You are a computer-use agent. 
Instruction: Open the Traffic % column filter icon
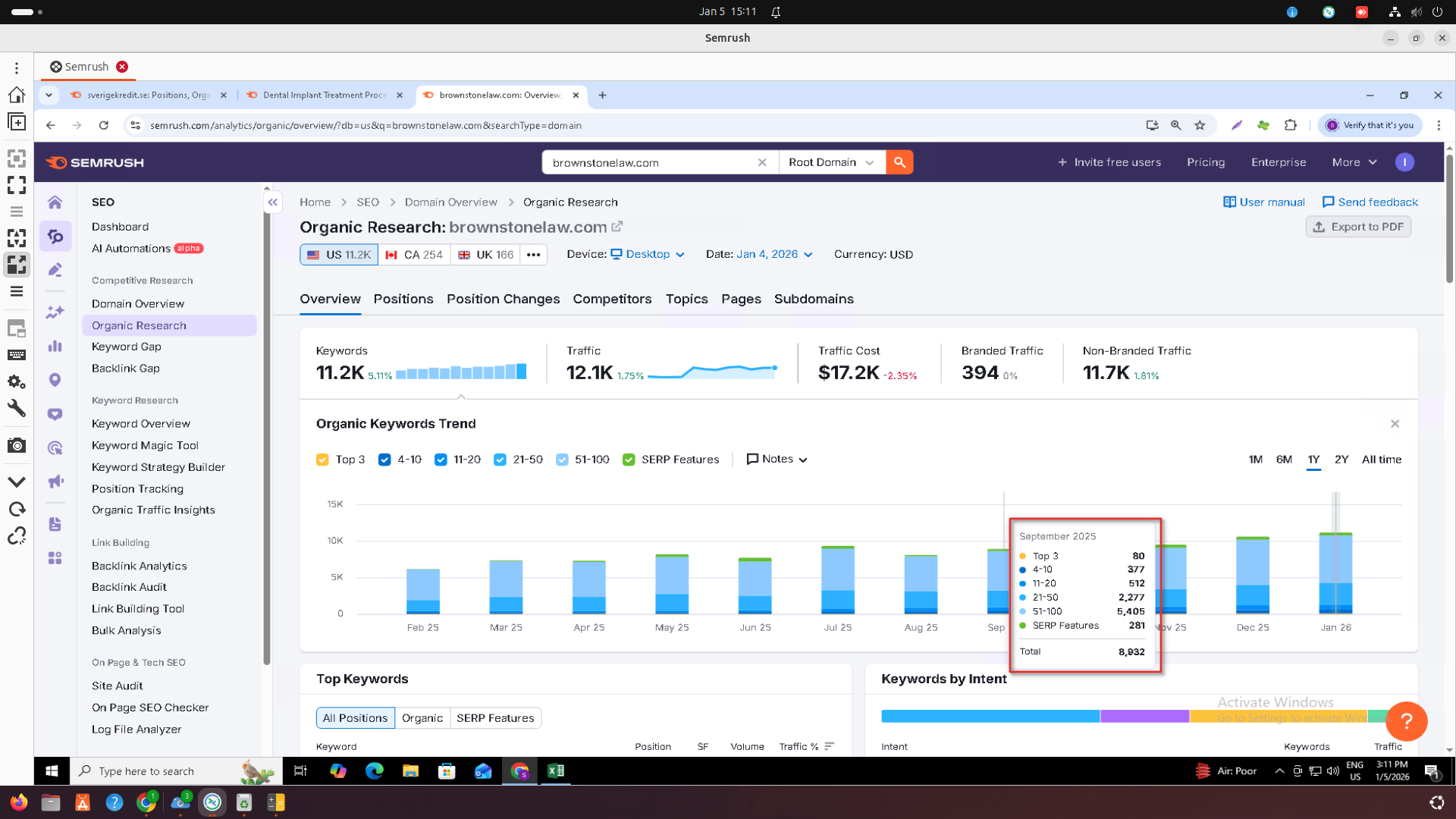pos(830,746)
